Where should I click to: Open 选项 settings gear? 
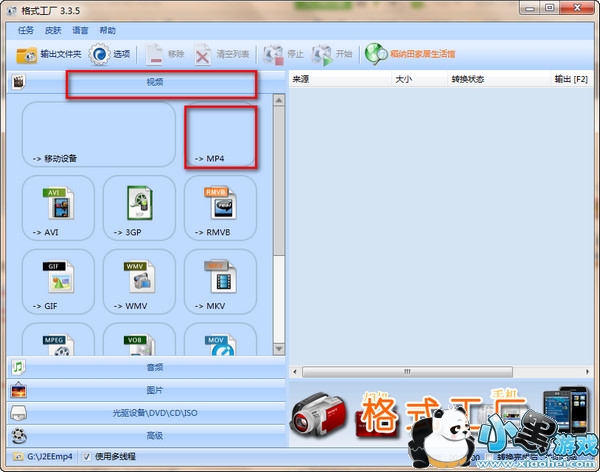click(x=109, y=54)
